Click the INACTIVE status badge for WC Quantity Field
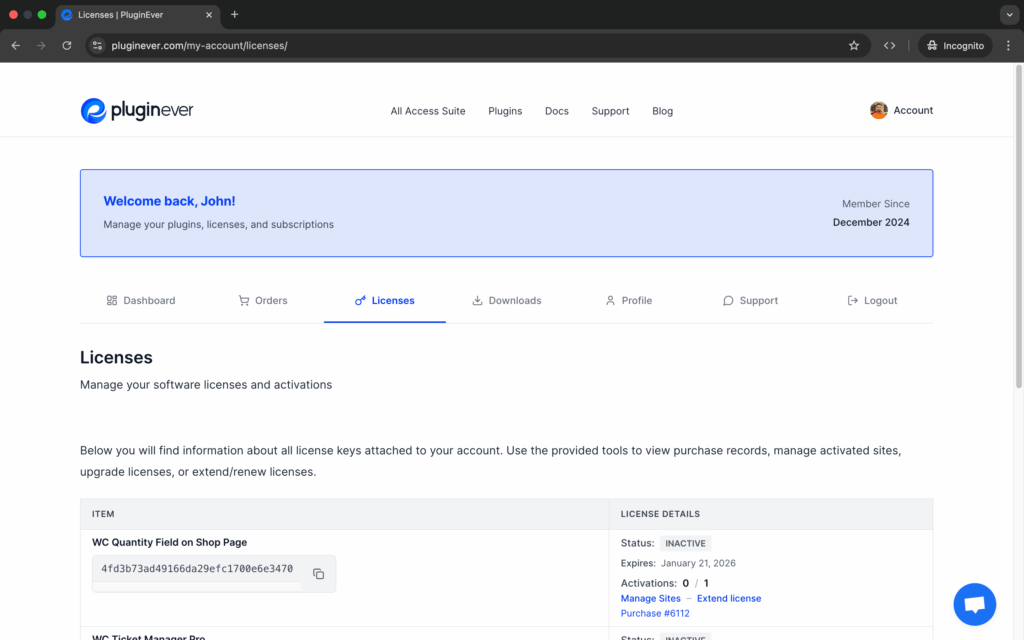The width and height of the screenshot is (1024, 640). pos(685,543)
